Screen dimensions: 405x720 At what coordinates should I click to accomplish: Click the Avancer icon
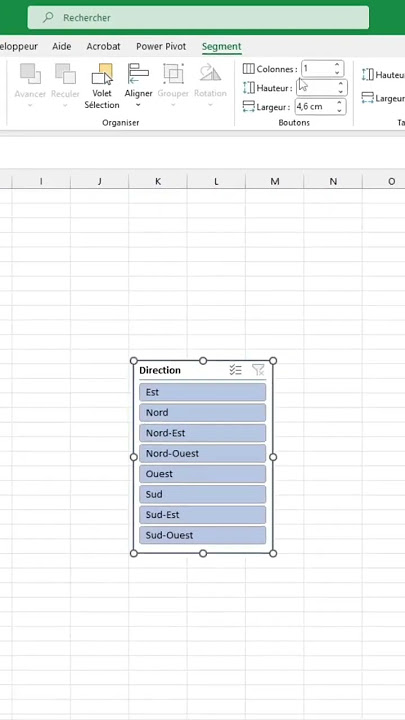[x=30, y=73]
